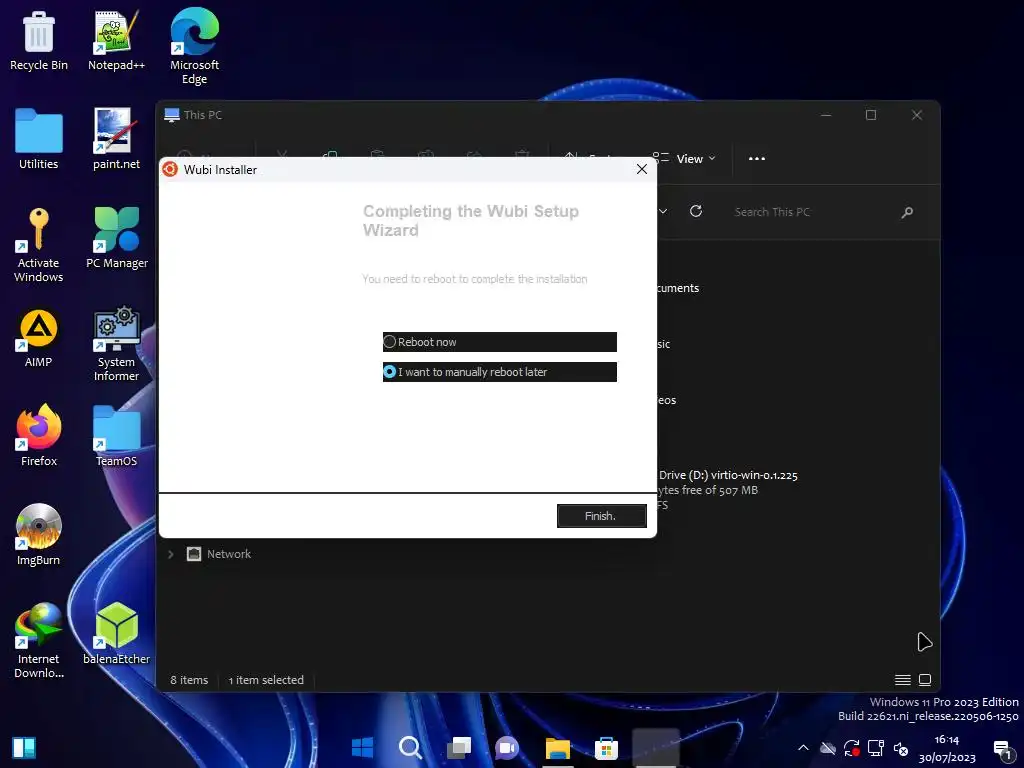Click the muted volume tray icon
Viewport: 1024px width, 768px height.
901,748
